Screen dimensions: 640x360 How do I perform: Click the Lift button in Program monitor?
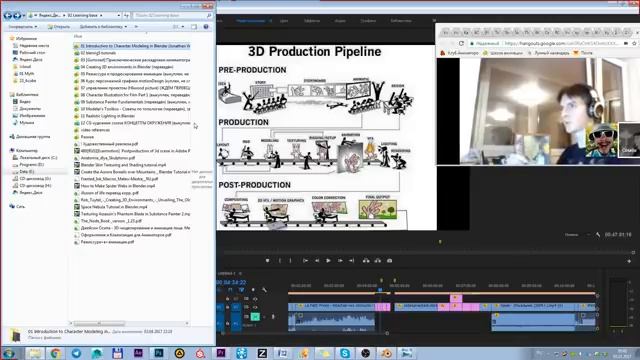(366, 260)
